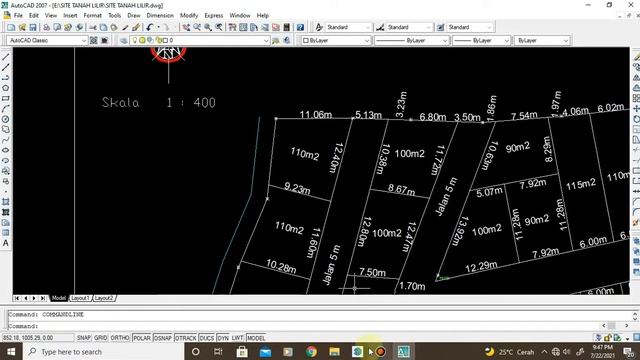Undo the last action

pos(149,27)
